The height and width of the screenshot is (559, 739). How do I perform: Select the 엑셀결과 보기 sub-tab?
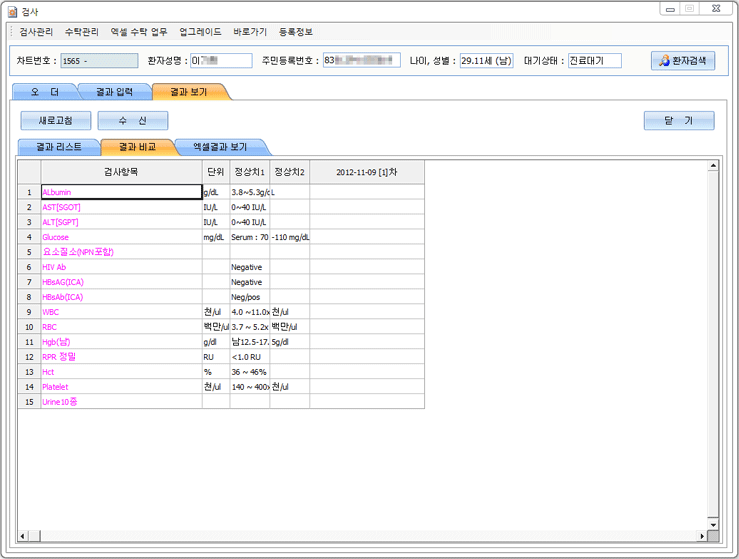(x=219, y=147)
